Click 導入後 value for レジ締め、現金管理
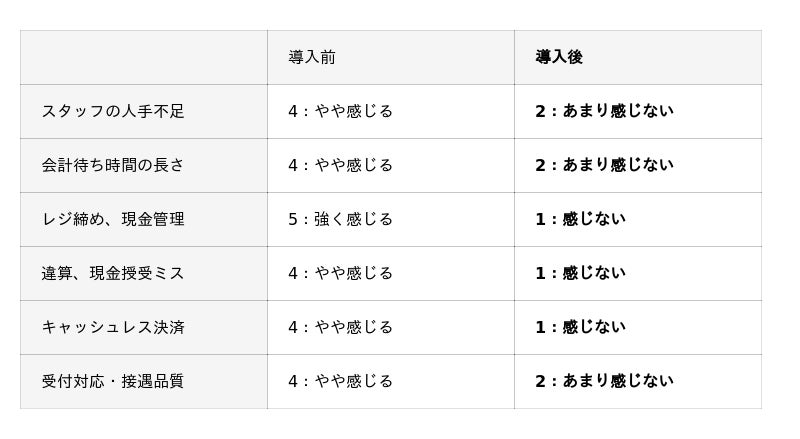Viewport: 800px width, 439px height. [x=580, y=219]
